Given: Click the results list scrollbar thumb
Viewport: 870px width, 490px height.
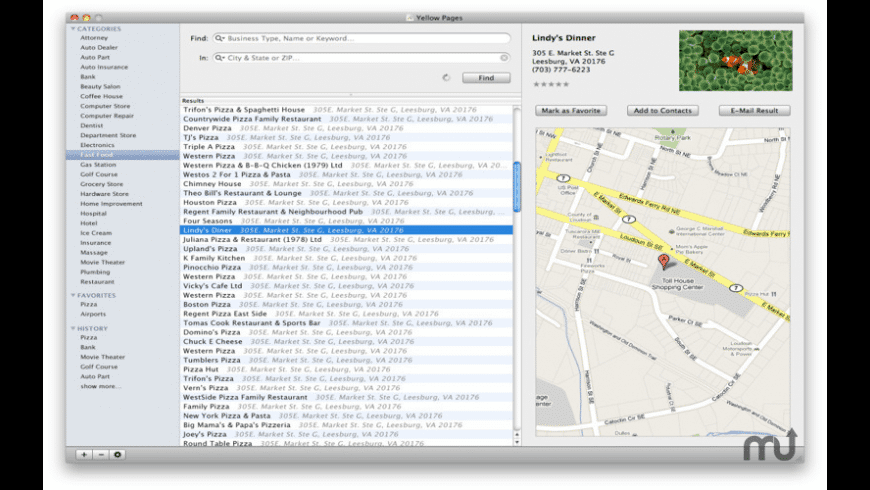Looking at the screenshot, I should click(517, 186).
